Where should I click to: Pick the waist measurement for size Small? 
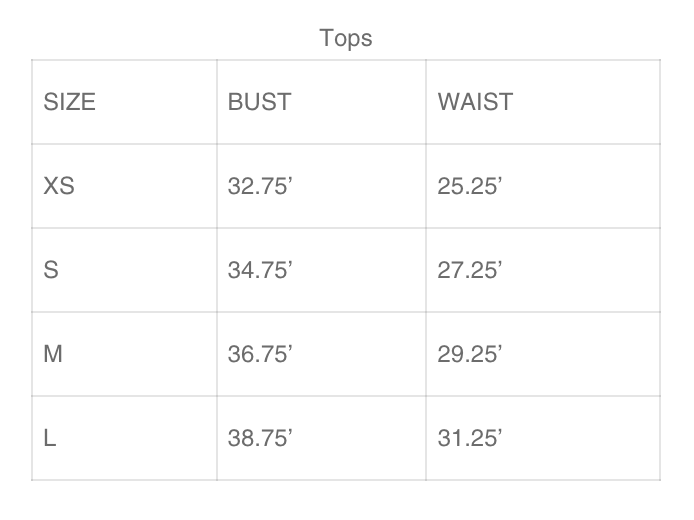tap(469, 270)
